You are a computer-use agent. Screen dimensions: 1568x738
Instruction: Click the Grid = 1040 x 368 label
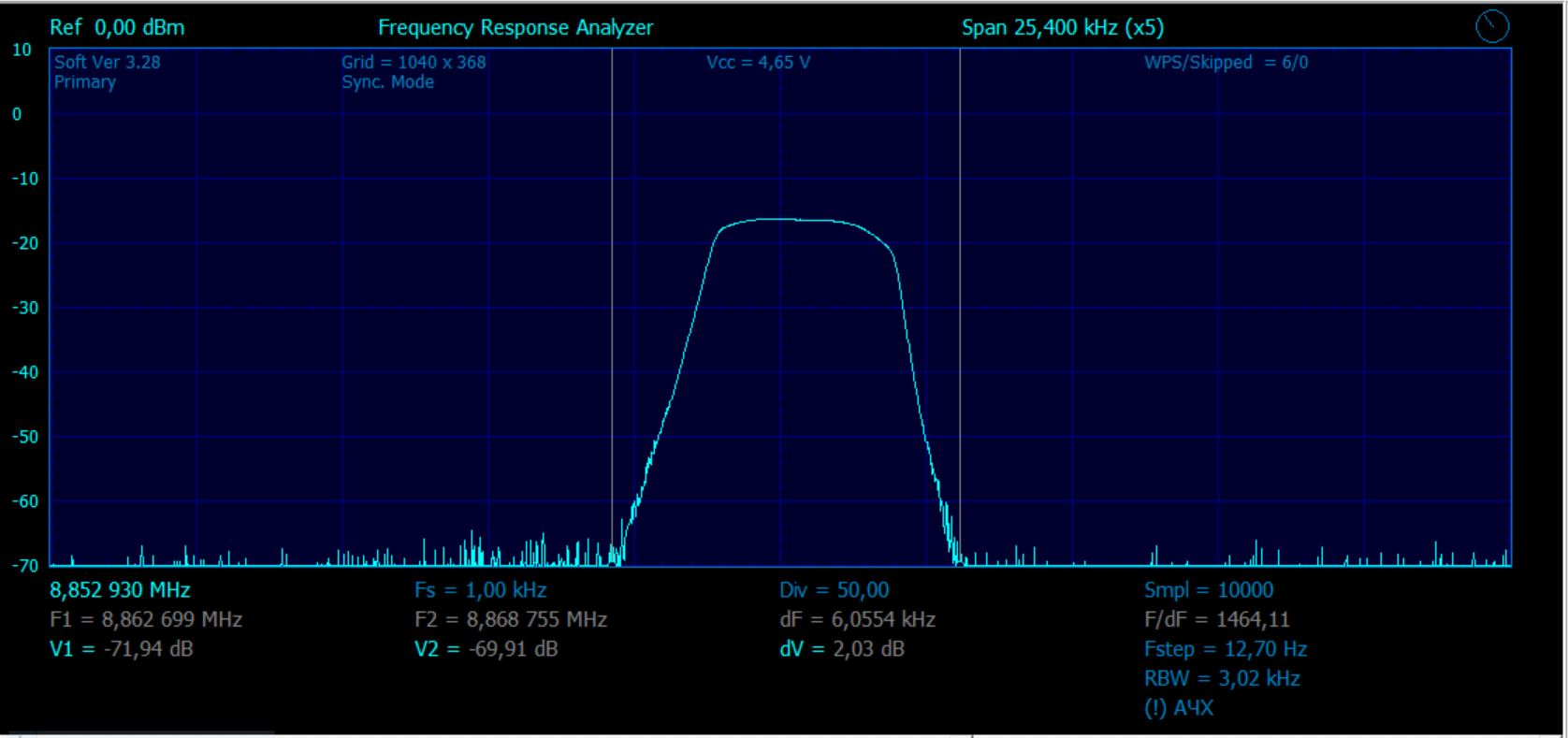point(414,63)
